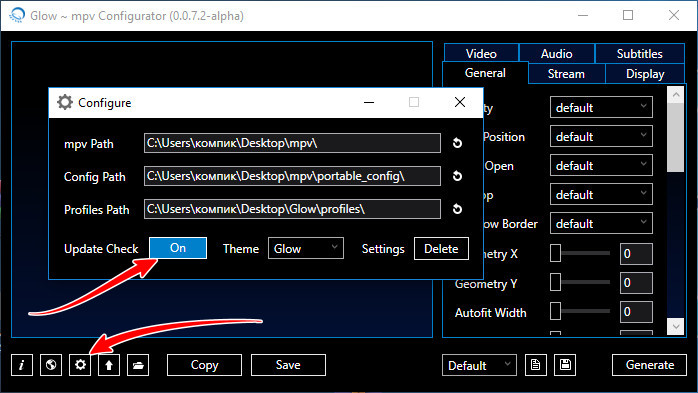This screenshot has width=698, height=393.
Task: Click the globe website icon
Action: point(51,365)
